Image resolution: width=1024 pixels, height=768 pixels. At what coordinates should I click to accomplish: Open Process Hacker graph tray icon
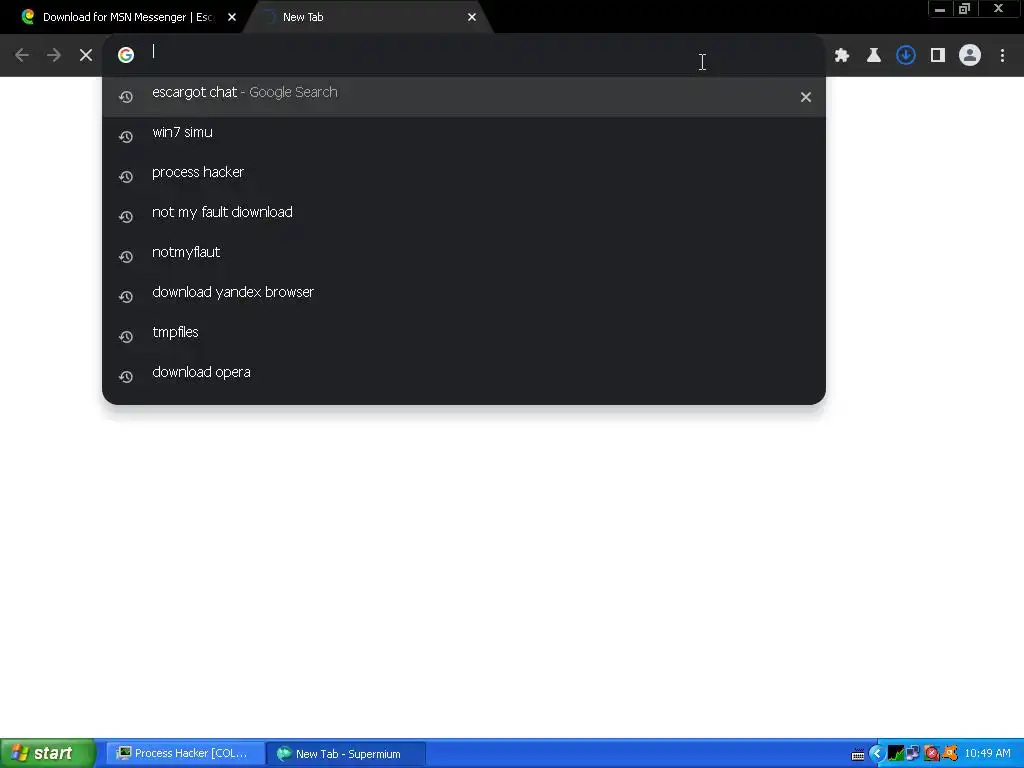(x=896, y=754)
